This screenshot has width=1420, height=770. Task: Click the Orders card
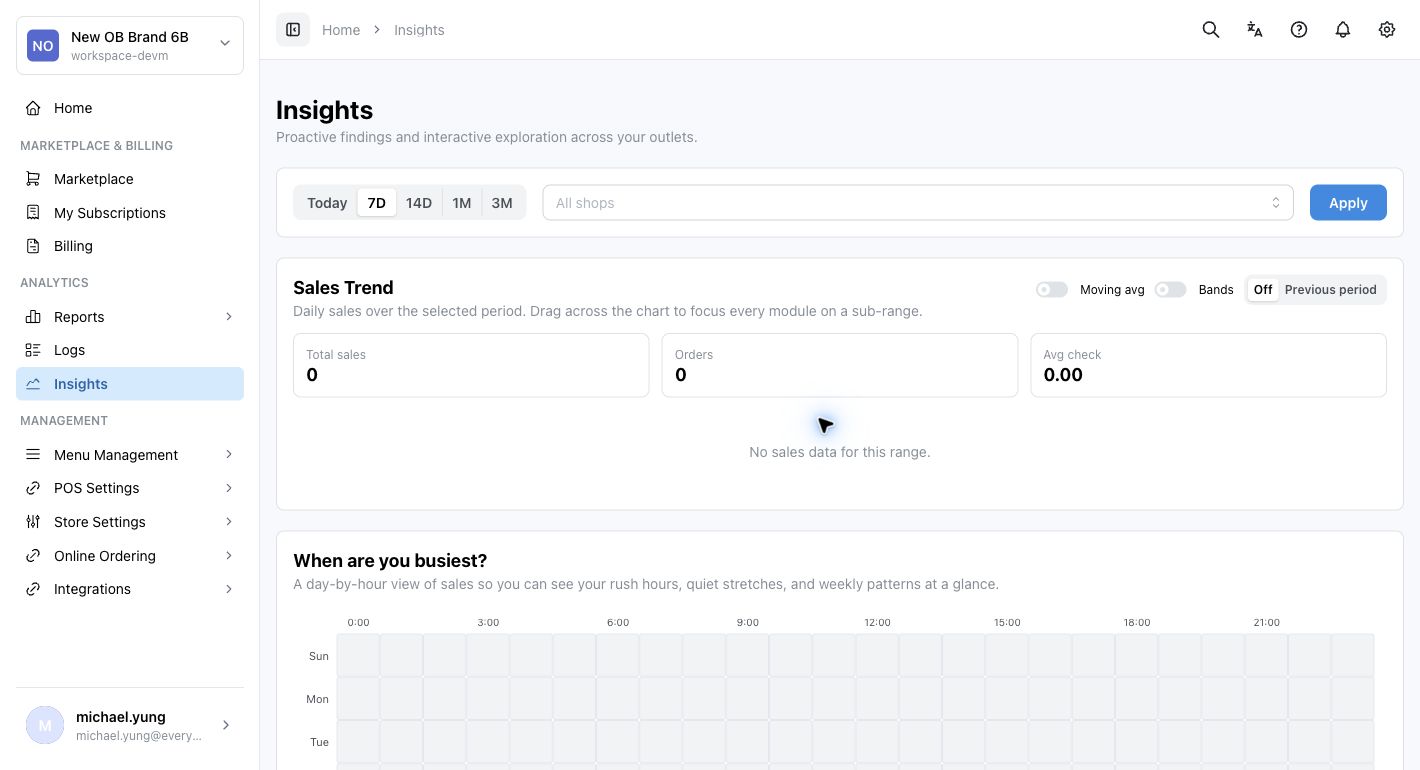pos(840,365)
